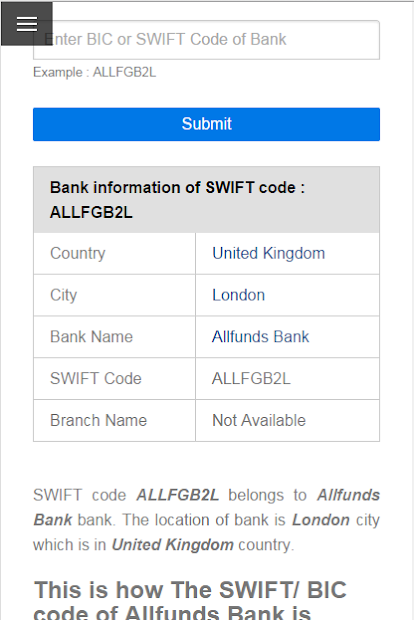Click bold italic ALLFGB2L in the paragraph
Screen dimensions: 414x620
[178, 495]
